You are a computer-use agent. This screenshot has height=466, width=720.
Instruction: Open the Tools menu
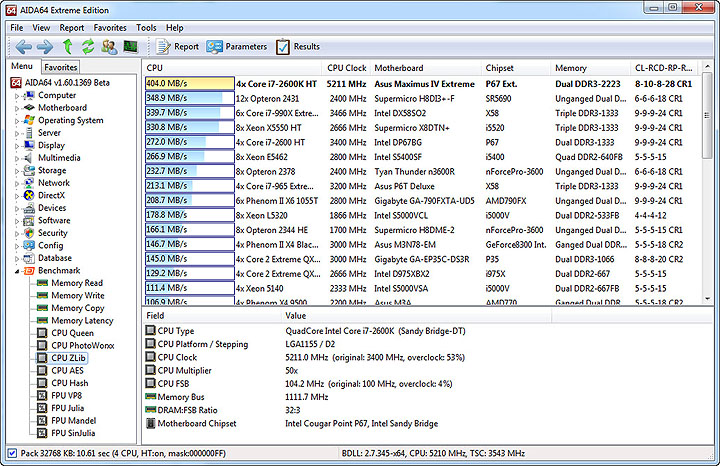[x=146, y=28]
